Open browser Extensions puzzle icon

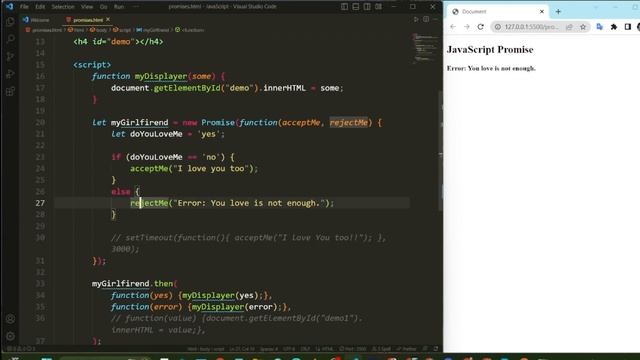(613, 27)
